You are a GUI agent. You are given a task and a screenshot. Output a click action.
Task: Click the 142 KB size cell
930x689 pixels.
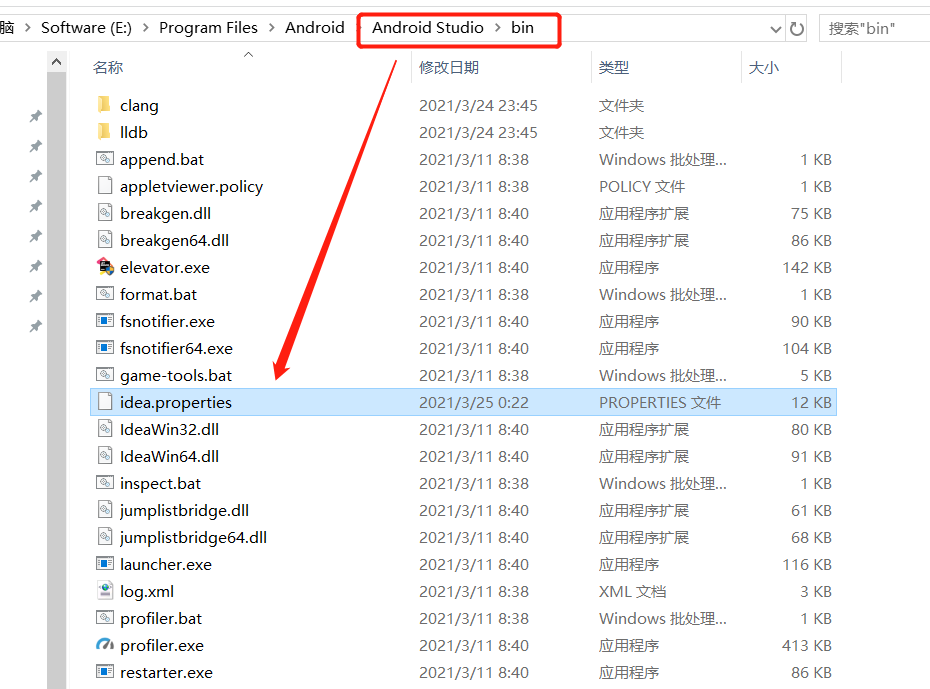click(807, 268)
